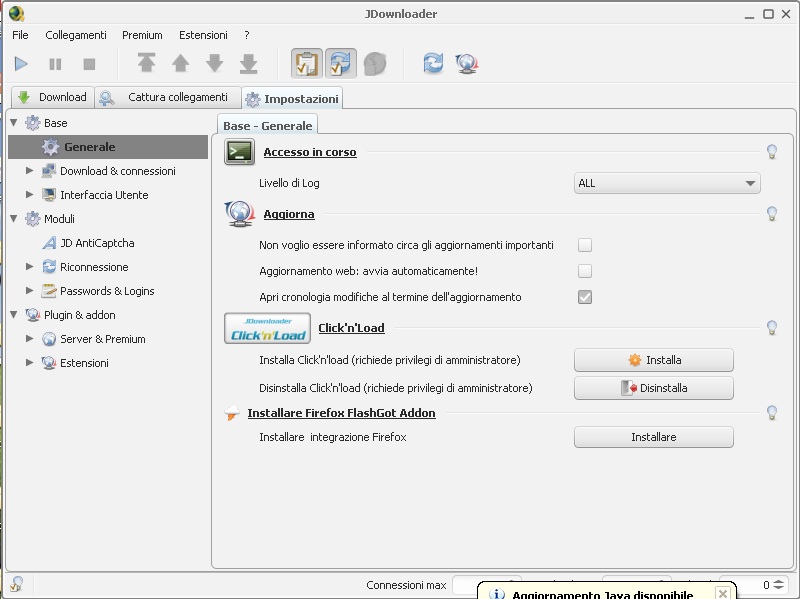Screen dimensions: 800x599
Task: Expand the Server & Premium tree node
Action: pyautogui.click(x=30, y=339)
